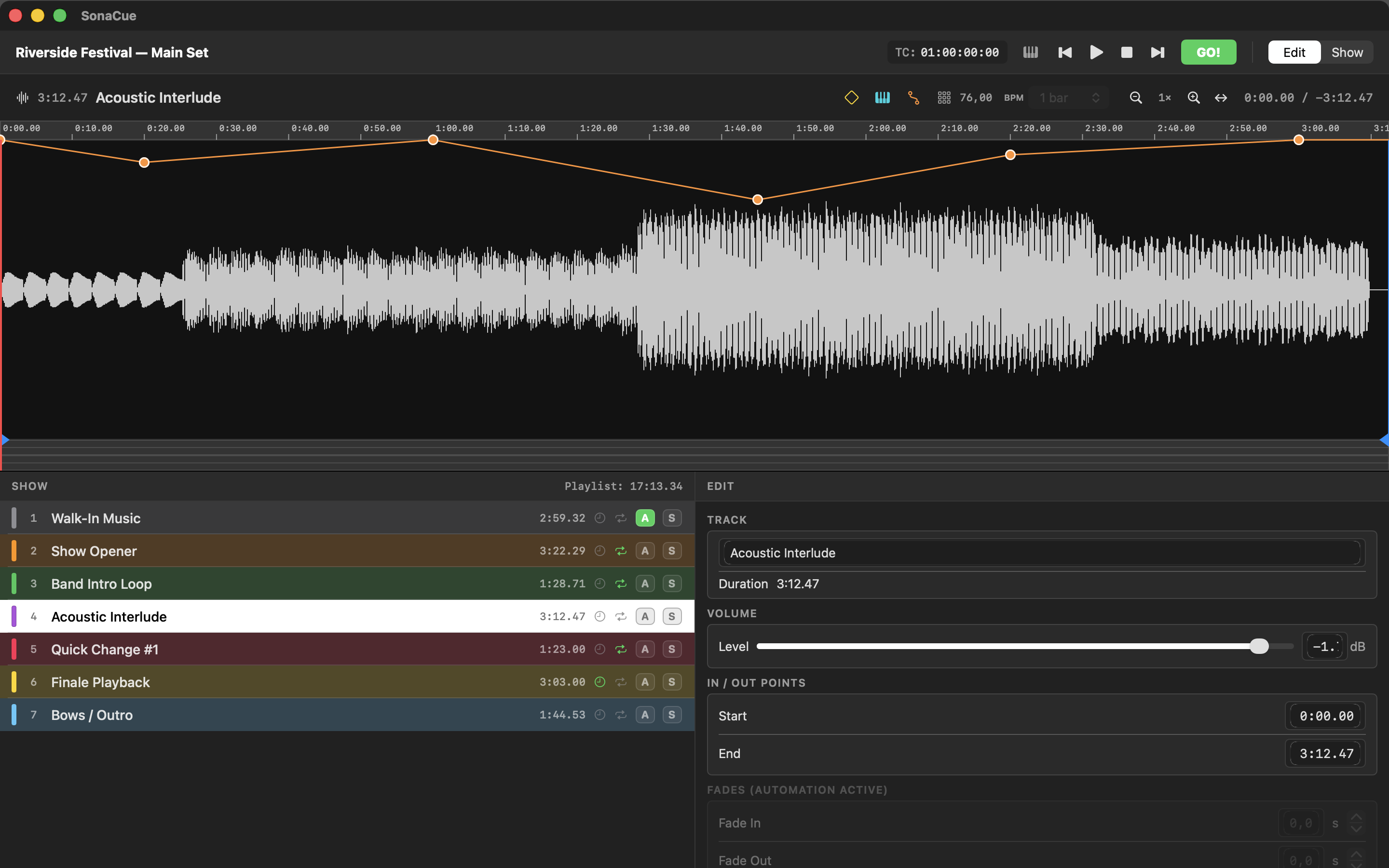The width and height of the screenshot is (1389, 868).
Task: Toggle loop icon on Finale Playback
Action: point(620,682)
